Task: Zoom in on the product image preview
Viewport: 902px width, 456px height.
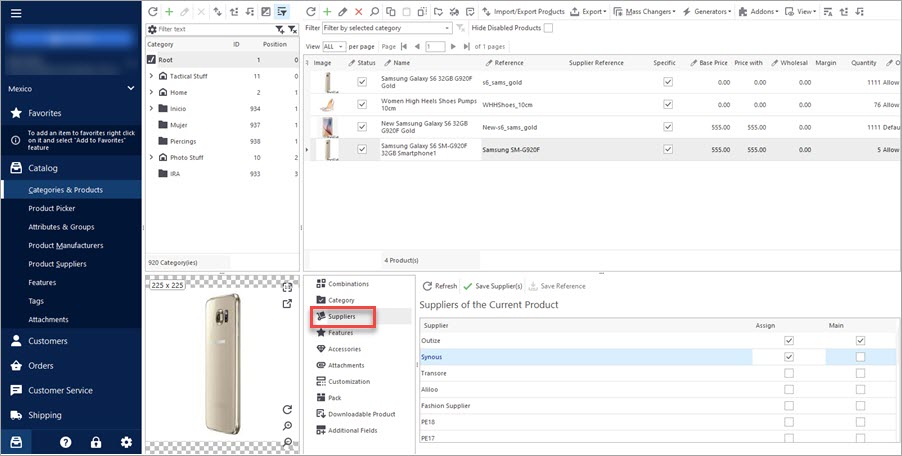Action: click(x=288, y=426)
